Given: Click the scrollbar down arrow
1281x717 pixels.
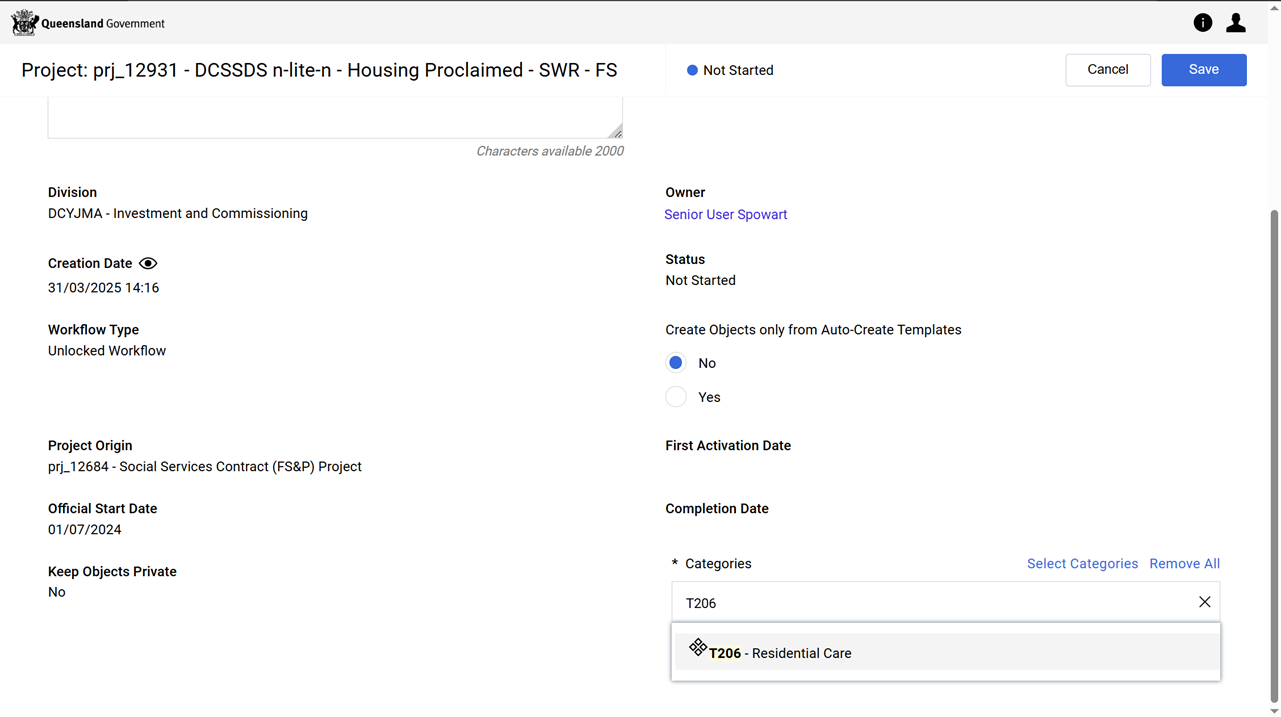Looking at the screenshot, I should point(1273,710).
